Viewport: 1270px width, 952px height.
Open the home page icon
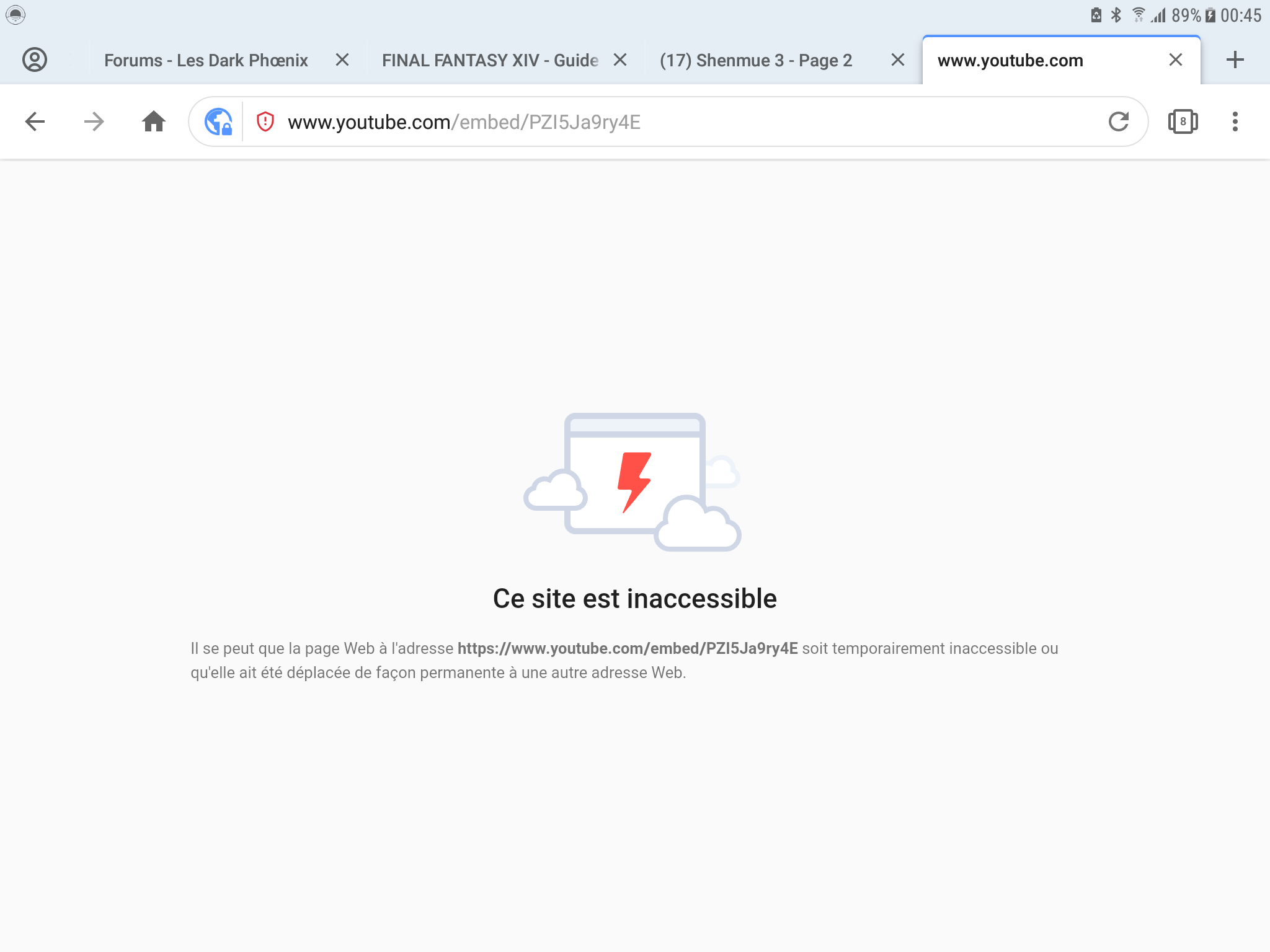pyautogui.click(x=154, y=121)
